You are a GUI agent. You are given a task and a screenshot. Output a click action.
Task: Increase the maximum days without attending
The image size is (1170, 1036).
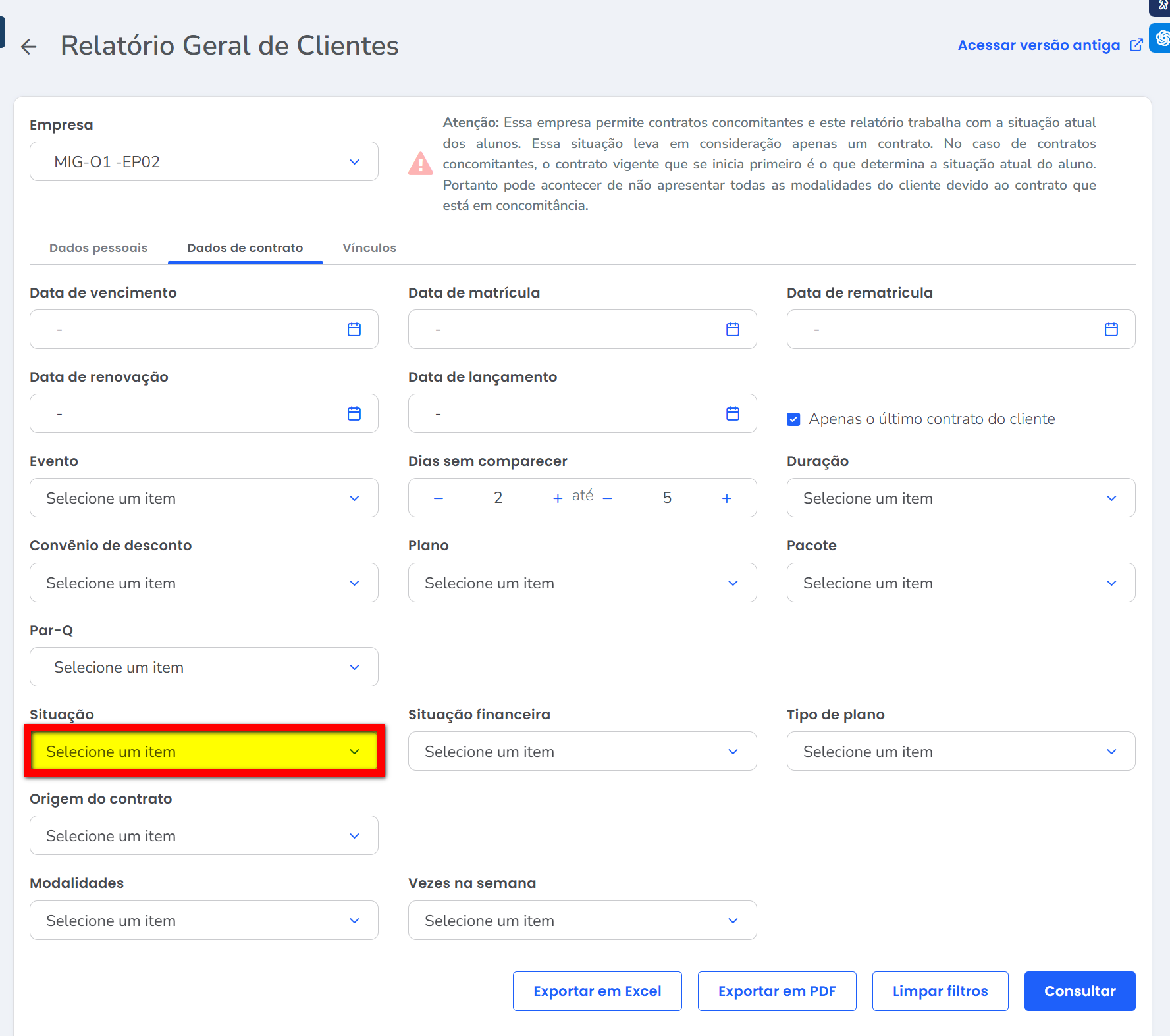[726, 498]
